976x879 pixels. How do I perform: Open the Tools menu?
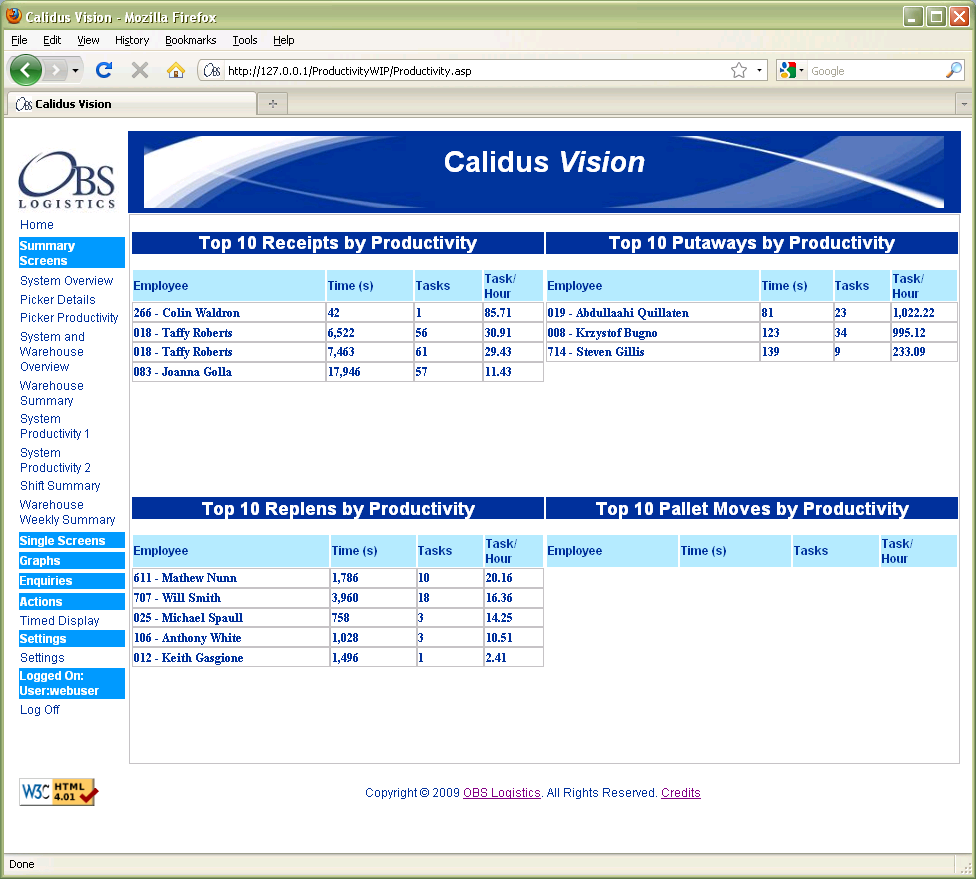[245, 40]
